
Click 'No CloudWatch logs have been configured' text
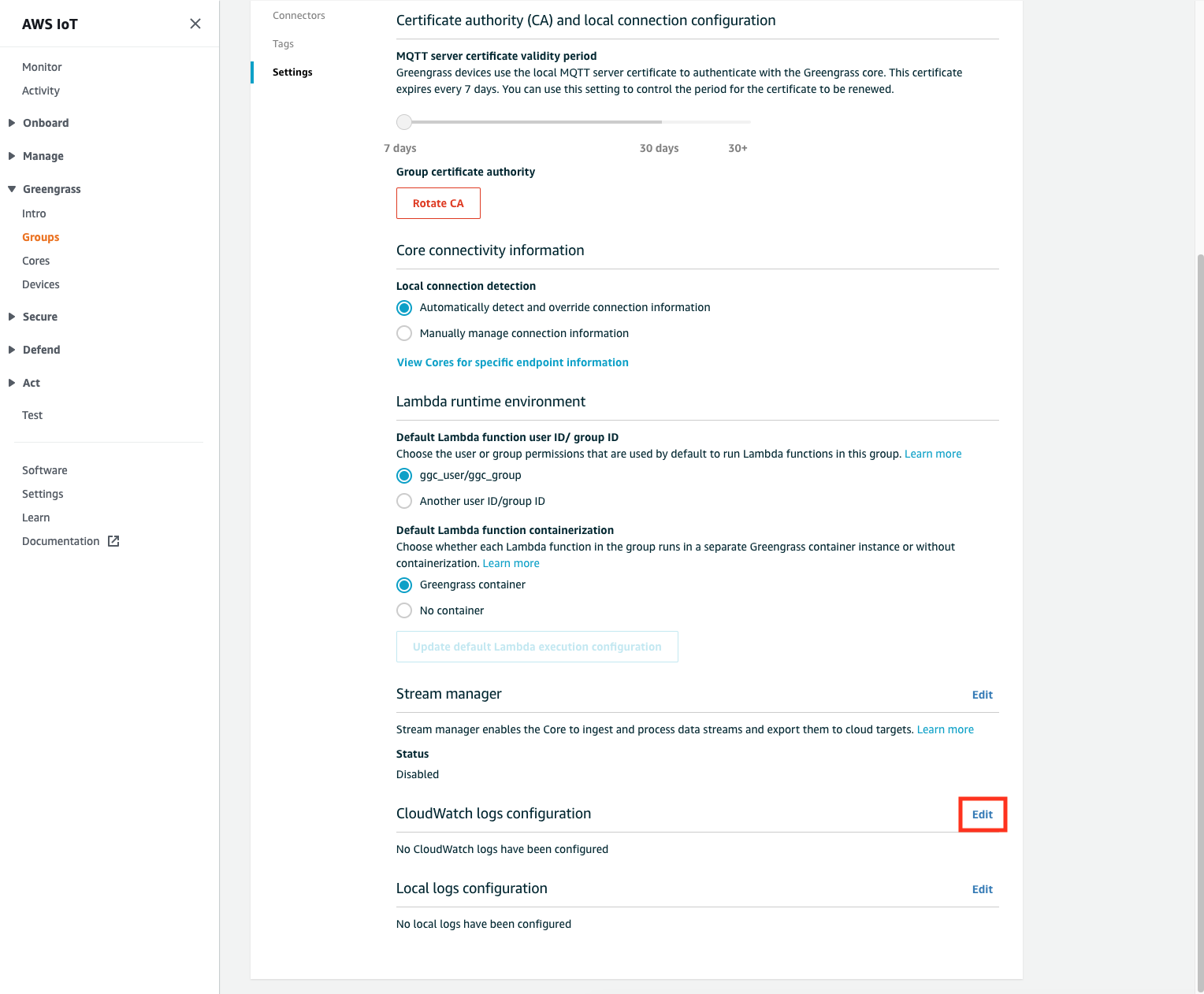[x=502, y=849]
